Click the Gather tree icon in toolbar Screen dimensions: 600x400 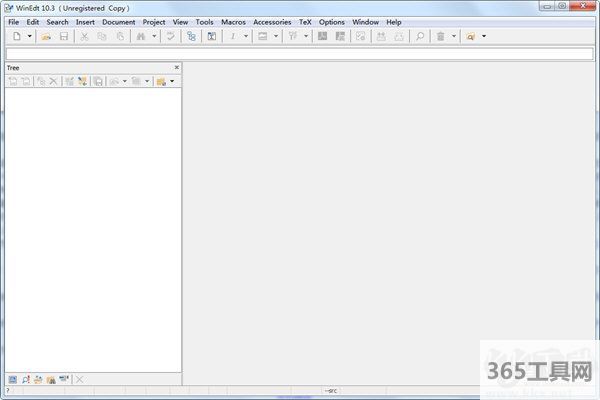point(191,36)
